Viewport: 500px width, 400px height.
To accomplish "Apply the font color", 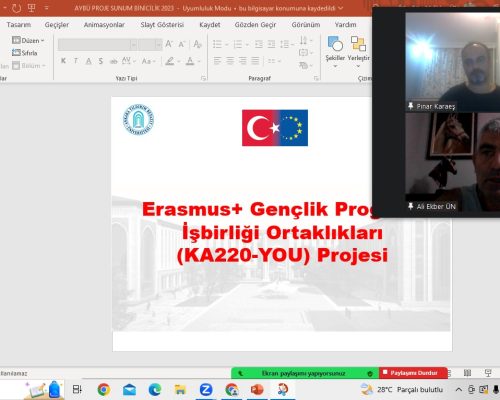I will click(x=190, y=61).
